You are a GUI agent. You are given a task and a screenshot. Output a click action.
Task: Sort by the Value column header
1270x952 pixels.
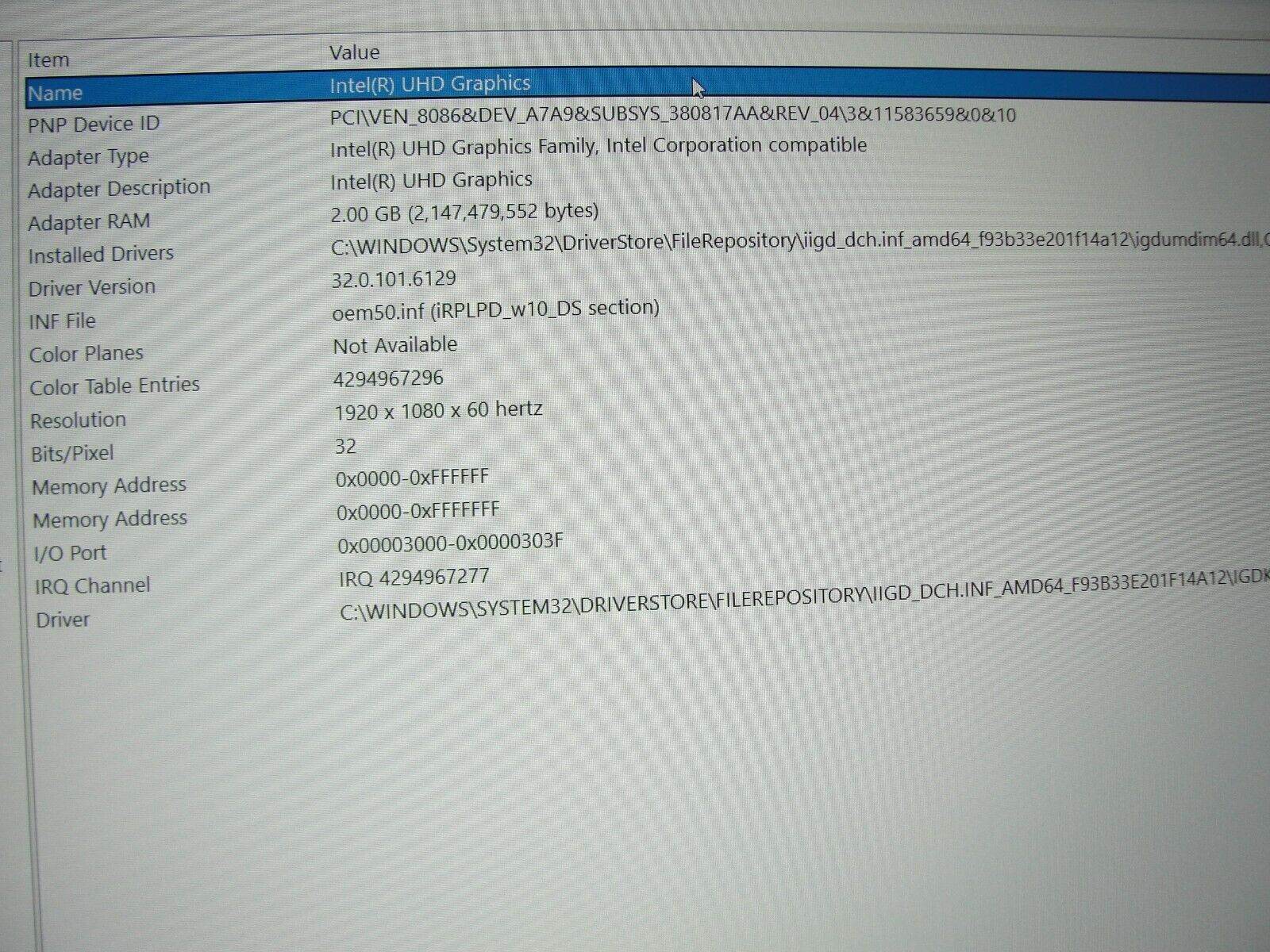pyautogui.click(x=354, y=53)
